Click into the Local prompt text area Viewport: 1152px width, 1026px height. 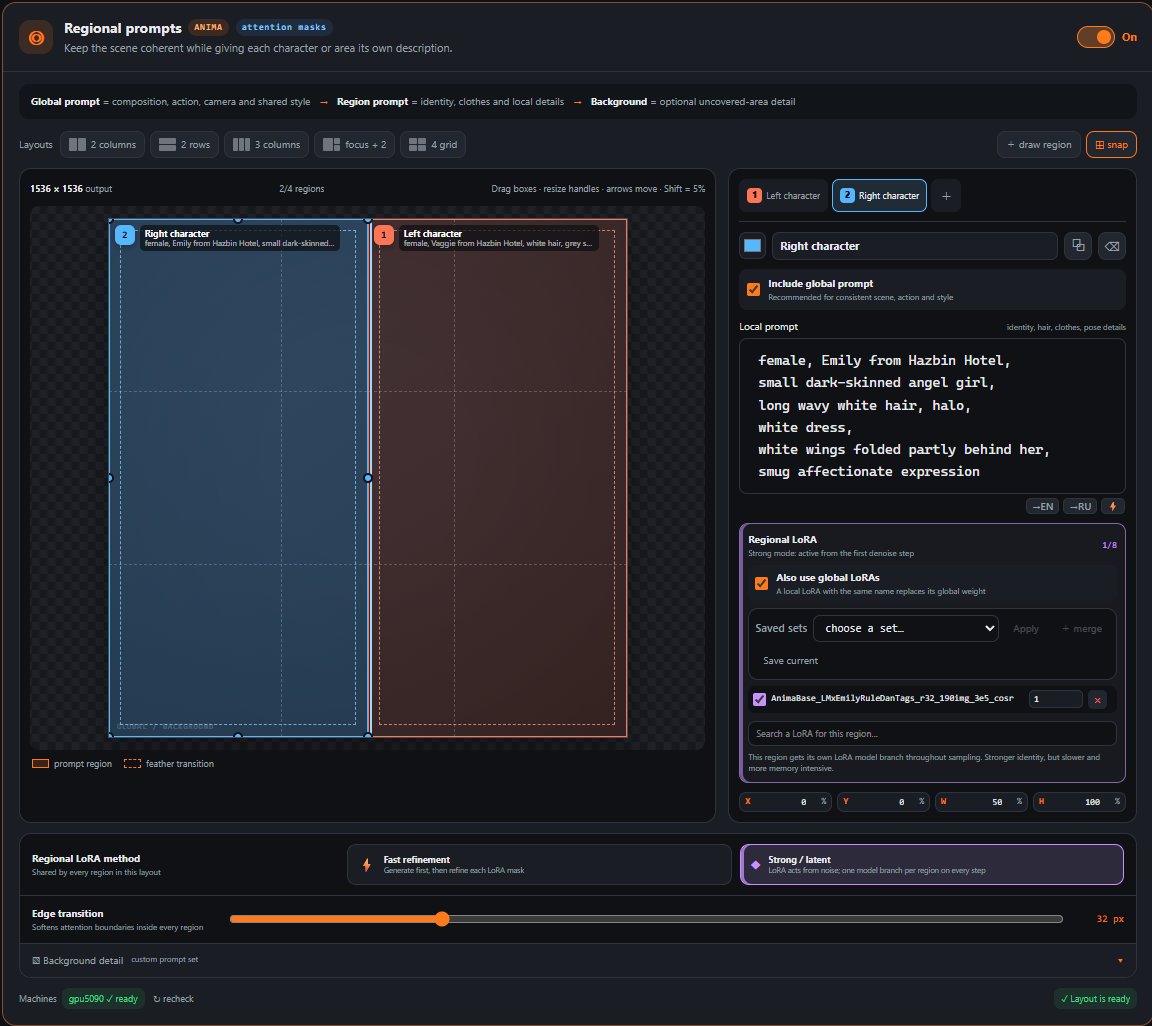coord(932,416)
